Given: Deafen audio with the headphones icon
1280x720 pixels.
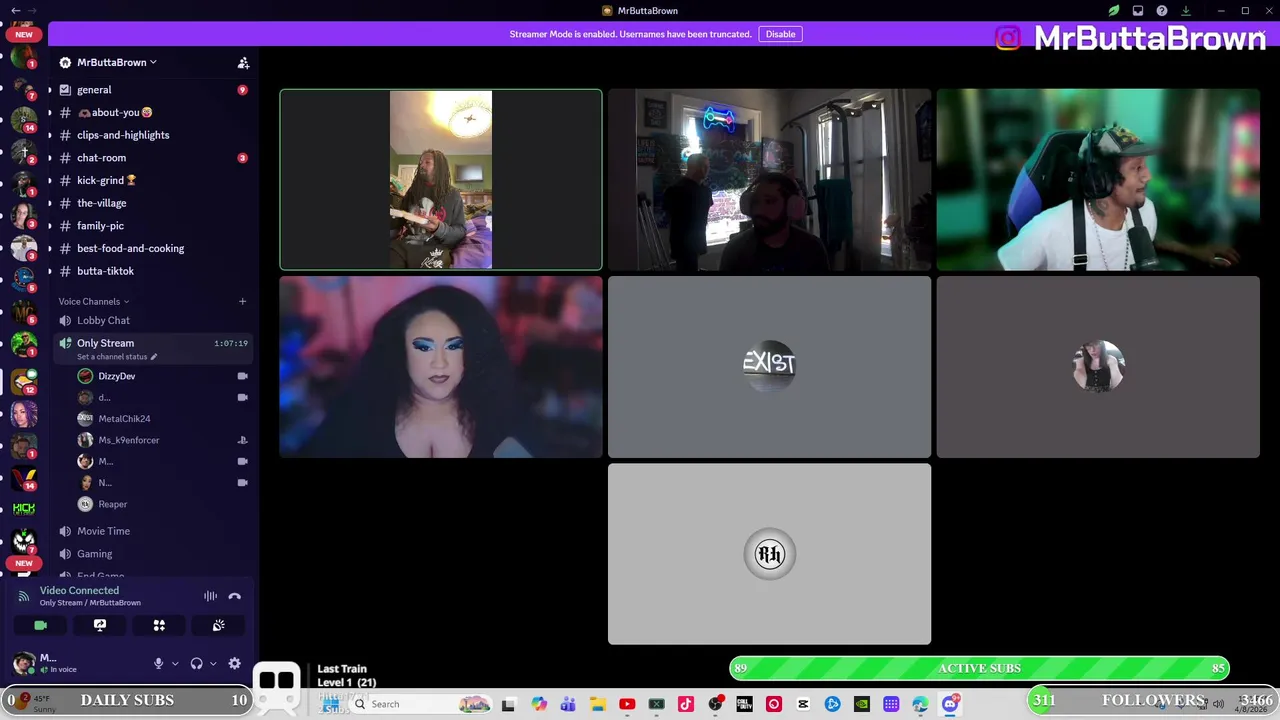Looking at the screenshot, I should 197,663.
